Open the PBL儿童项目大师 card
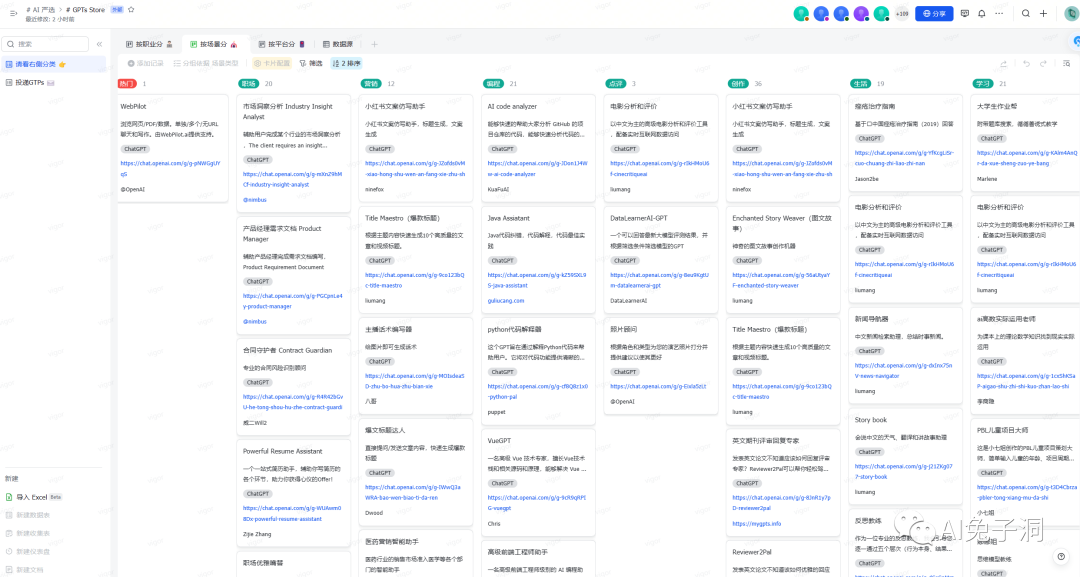This screenshot has height=577, width=1080. [1026, 471]
